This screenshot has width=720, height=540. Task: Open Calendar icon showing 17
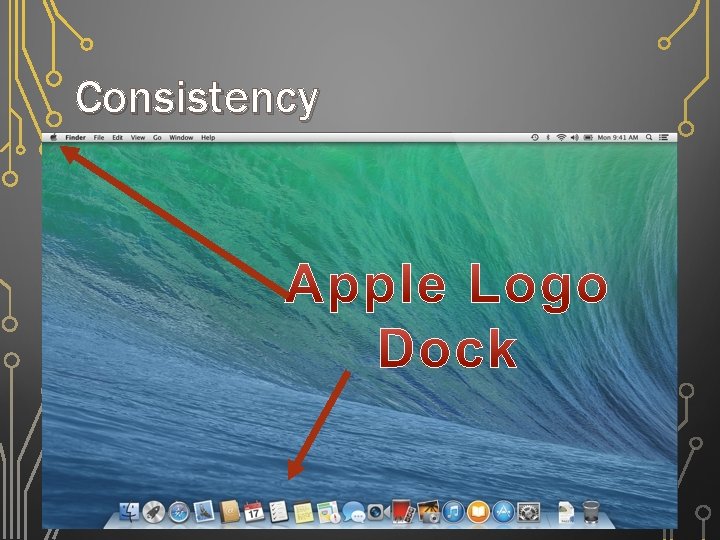[x=253, y=512]
